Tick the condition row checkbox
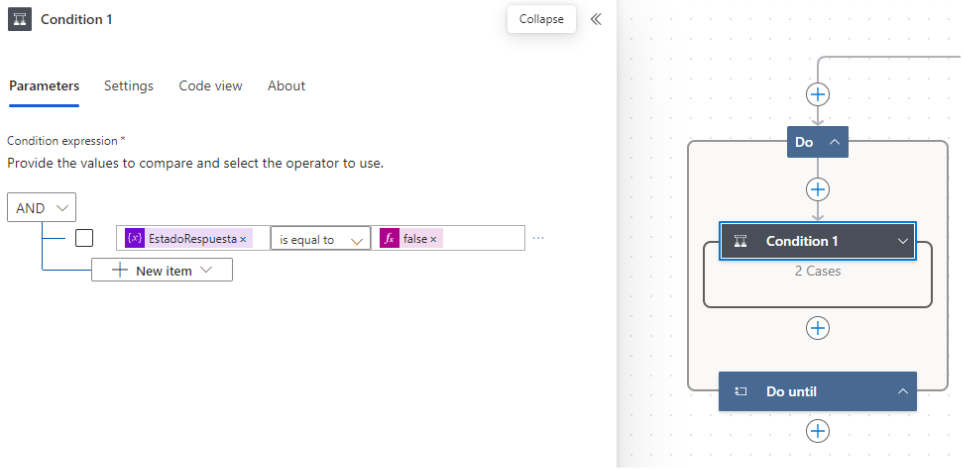The width and height of the screenshot is (963, 470). 85,238
